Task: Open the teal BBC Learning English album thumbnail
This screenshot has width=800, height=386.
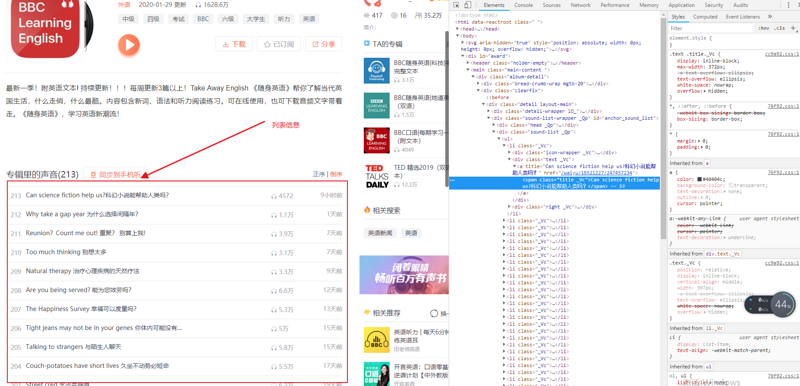Action: (377, 106)
